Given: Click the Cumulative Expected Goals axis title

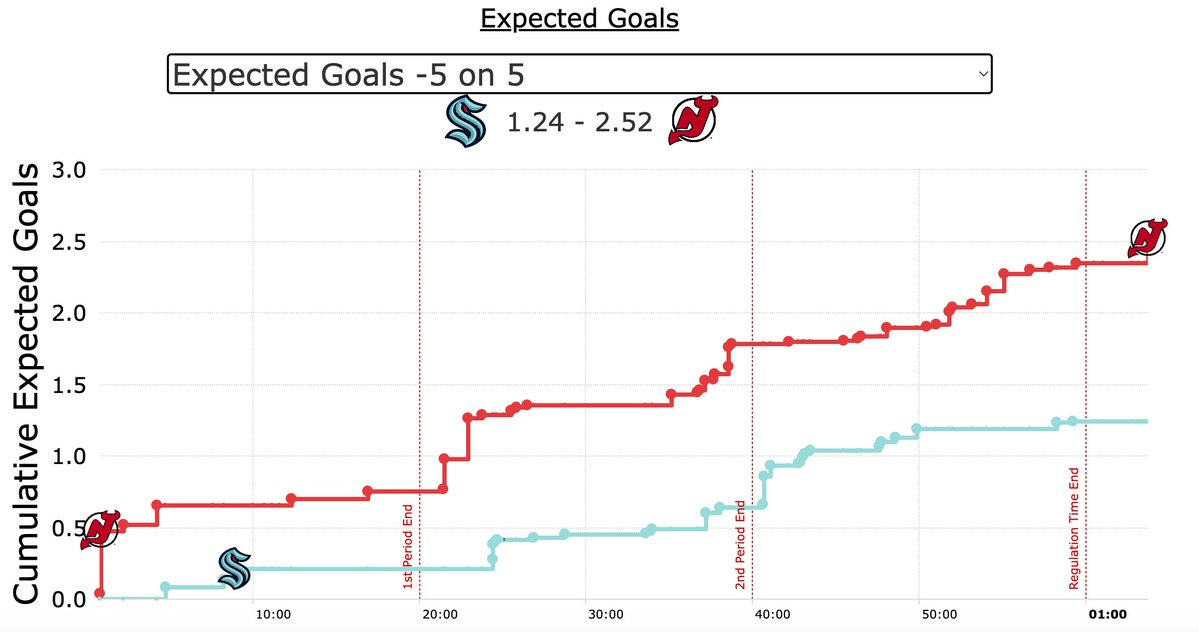Looking at the screenshot, I should pos(29,386).
